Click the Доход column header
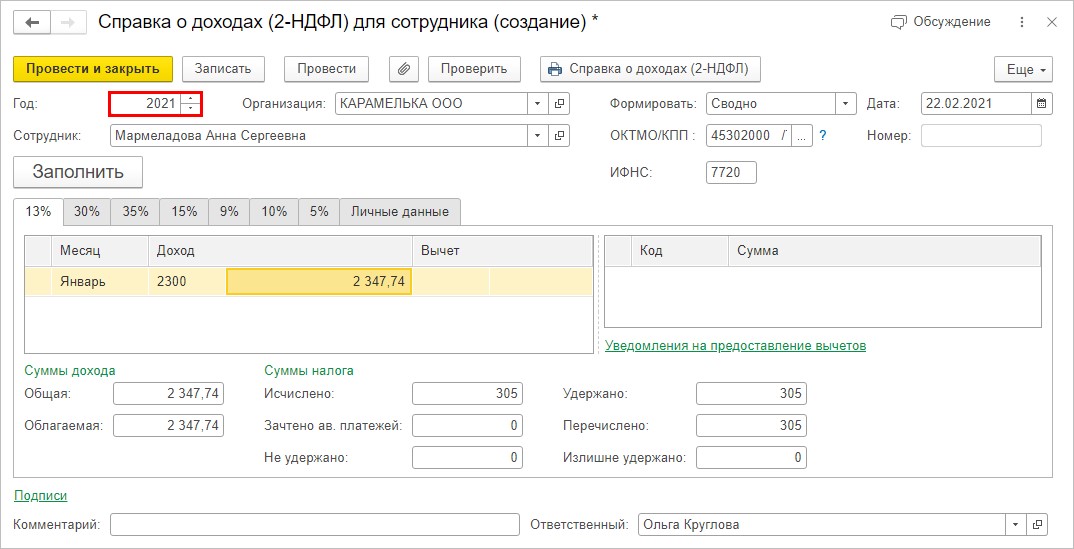This screenshot has height=549, width=1074. (280, 251)
